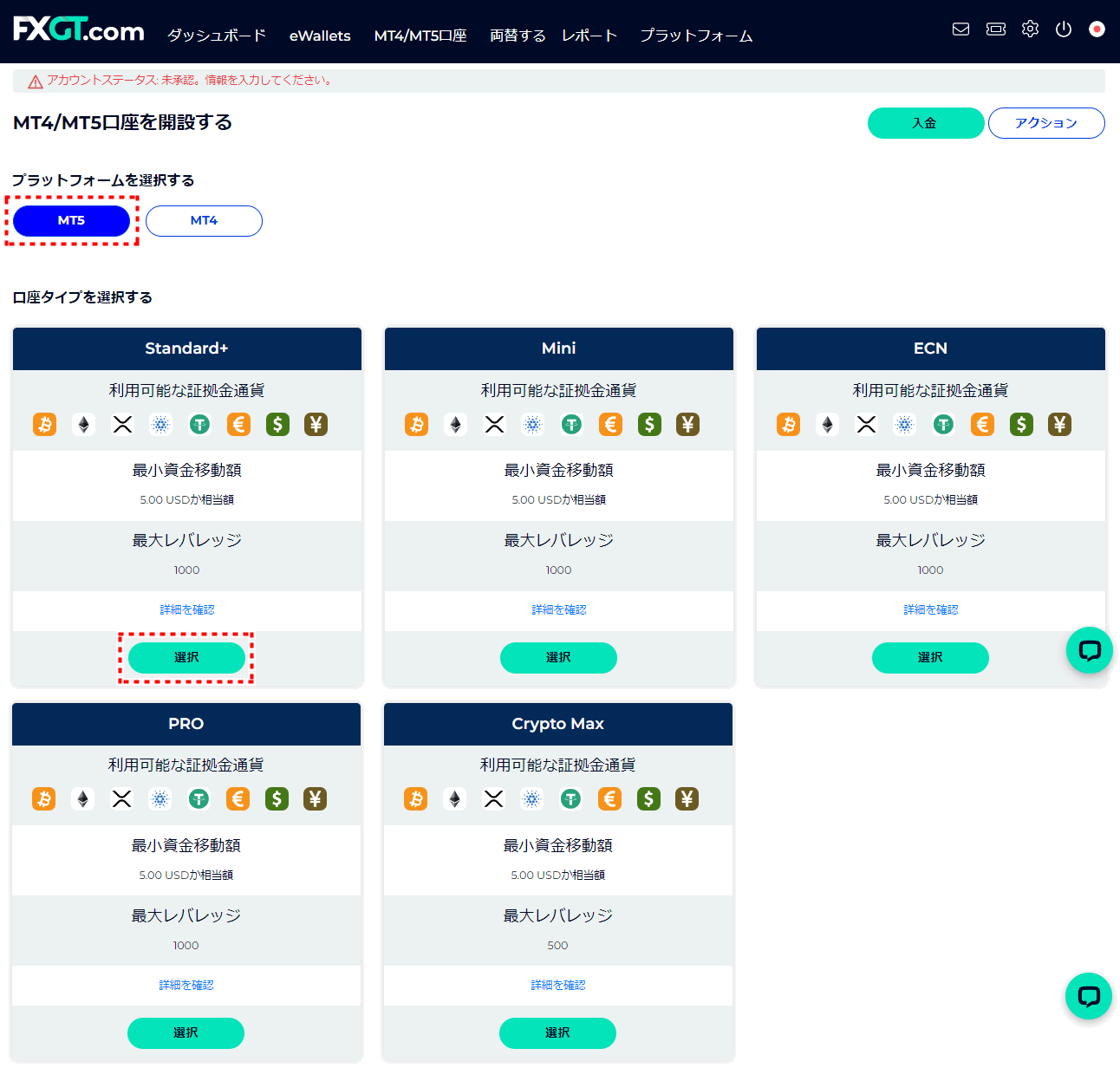Viewport: 1120px width, 1081px height.
Task: Click Dollar icon in ECN card
Action: [x=1021, y=425]
